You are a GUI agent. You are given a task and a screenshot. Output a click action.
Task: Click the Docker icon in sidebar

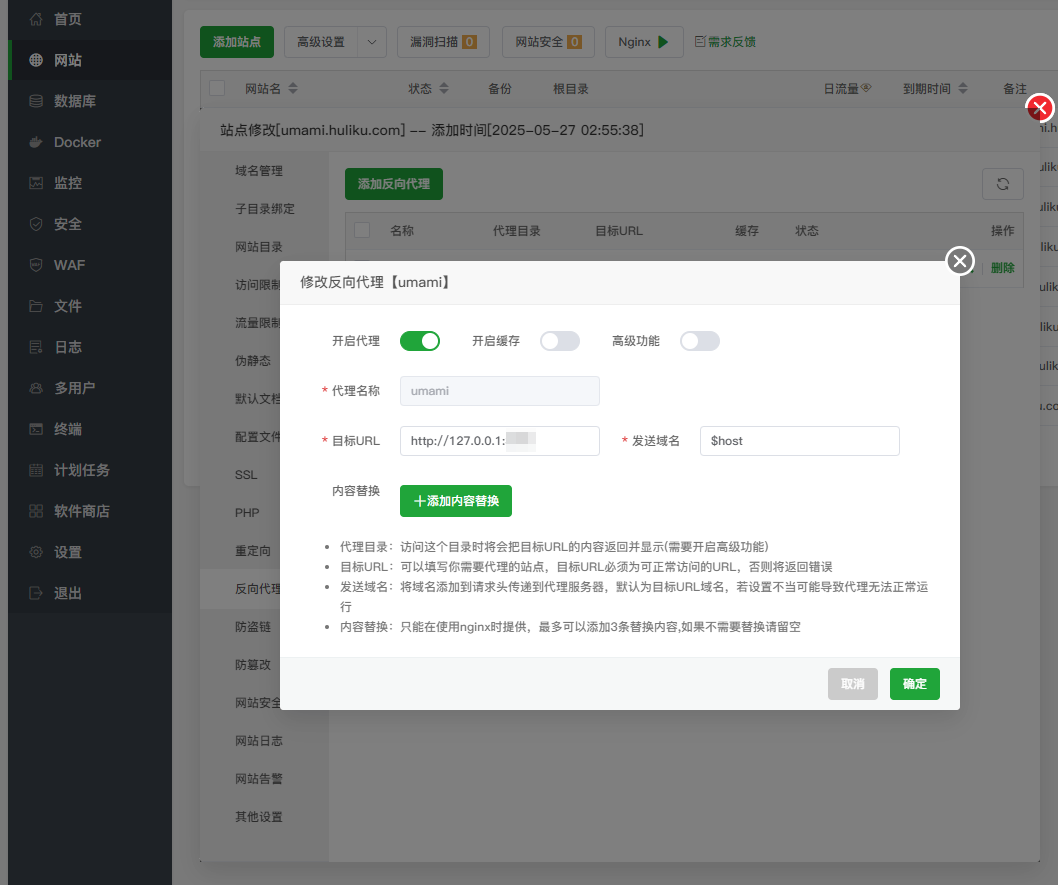(x=36, y=142)
